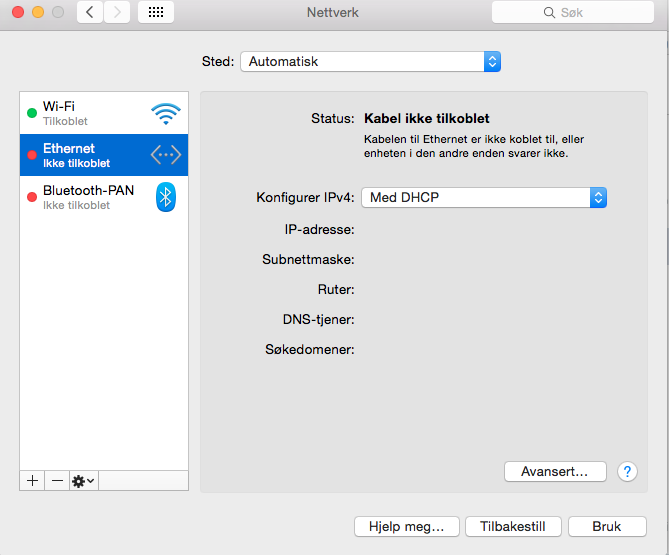This screenshot has height=555, width=669.
Task: Apply changes with Bruk button
Action: 607,526
